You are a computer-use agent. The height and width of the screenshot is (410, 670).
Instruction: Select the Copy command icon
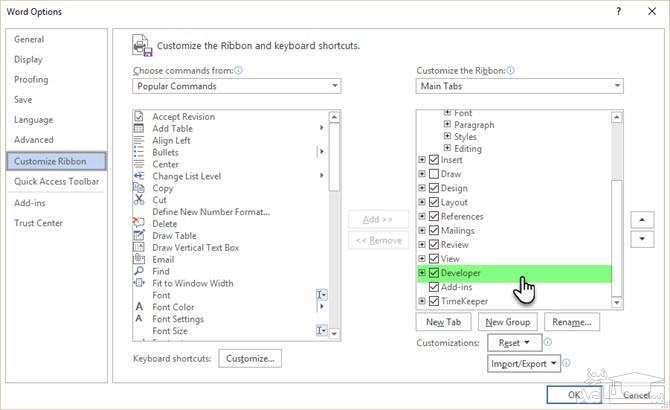pos(139,188)
